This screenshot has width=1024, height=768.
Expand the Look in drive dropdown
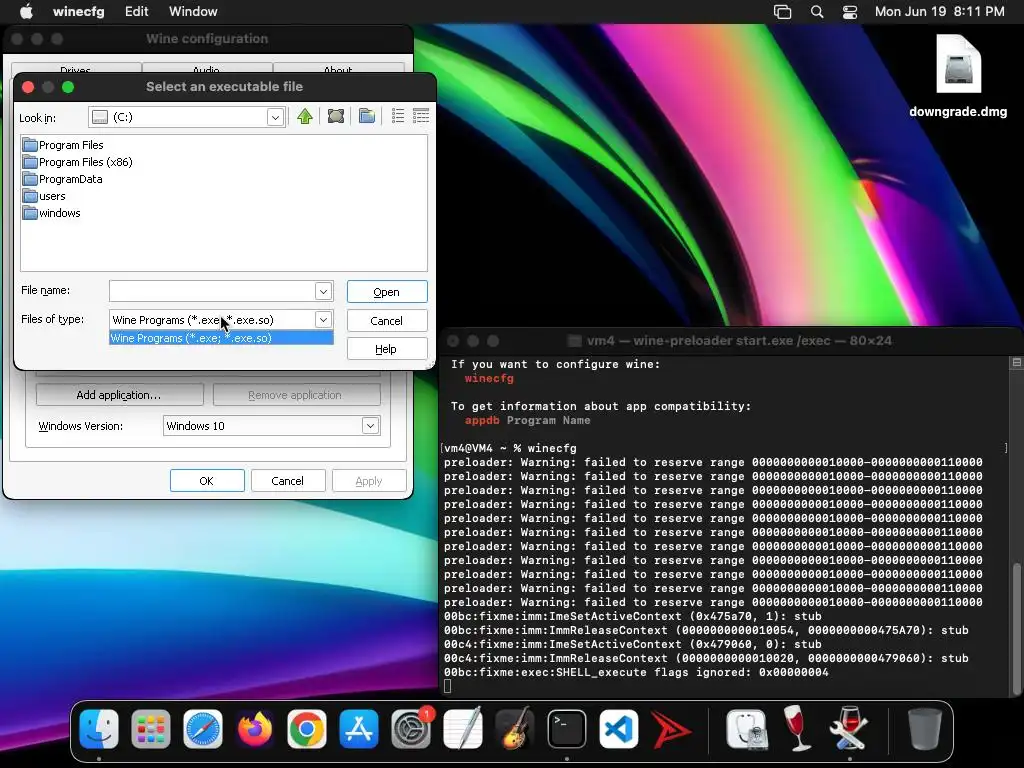(275, 117)
